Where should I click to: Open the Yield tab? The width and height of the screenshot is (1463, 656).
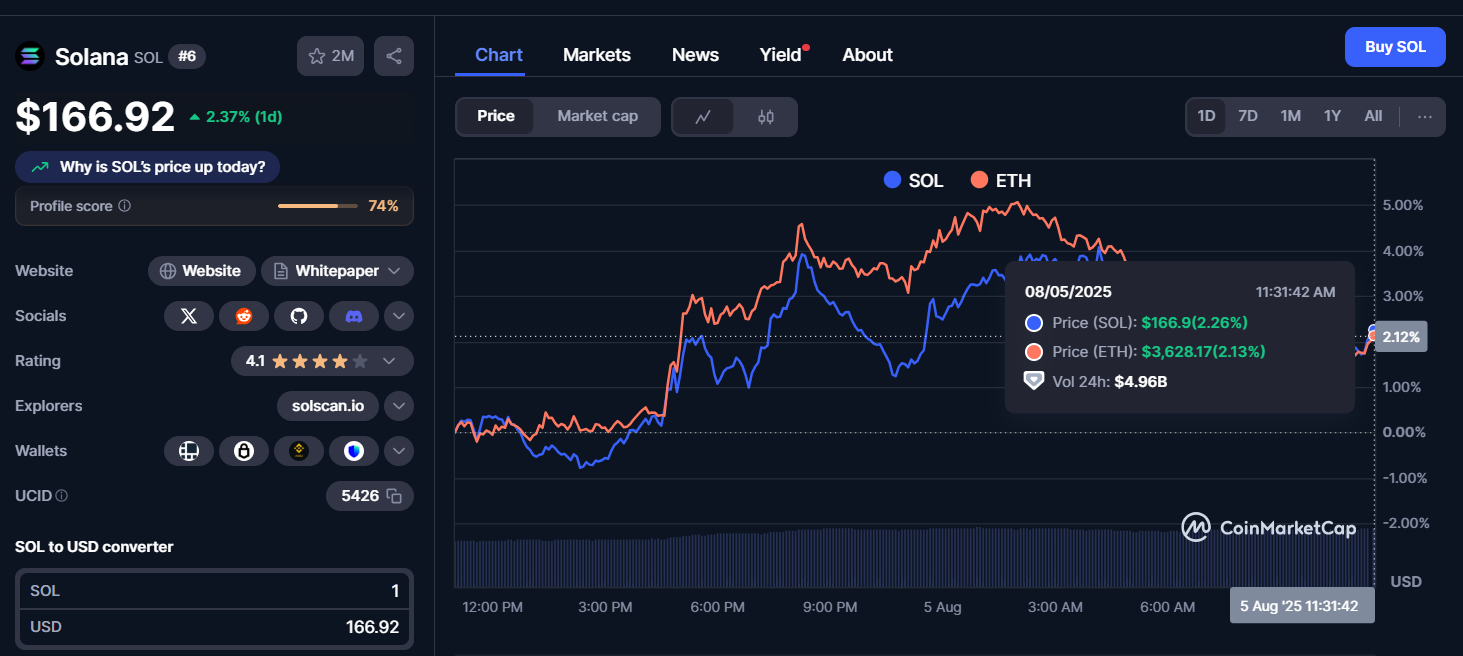[x=781, y=55]
